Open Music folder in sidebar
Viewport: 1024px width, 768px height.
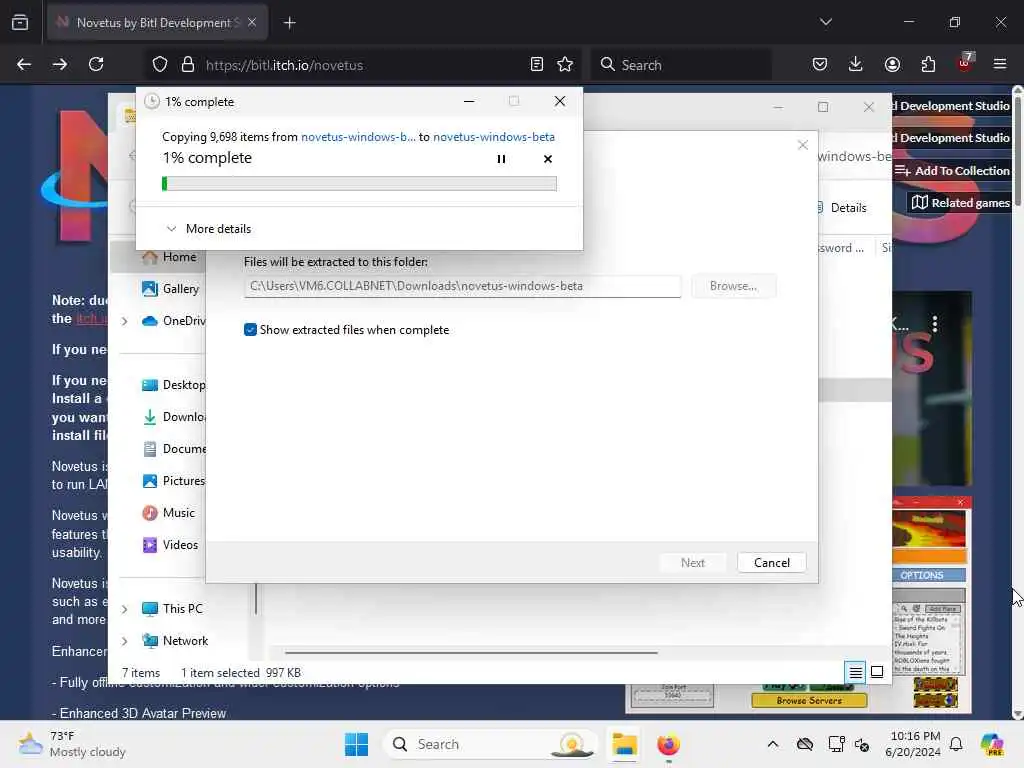click(x=168, y=513)
